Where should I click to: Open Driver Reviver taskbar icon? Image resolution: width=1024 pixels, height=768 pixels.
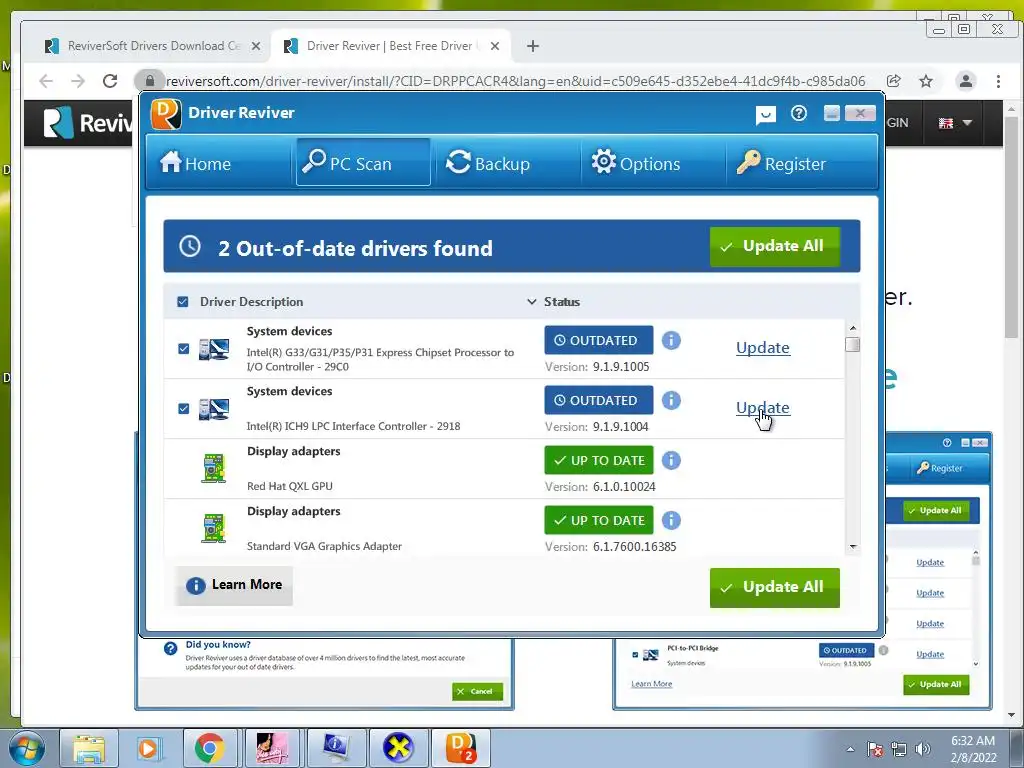pyautogui.click(x=460, y=748)
